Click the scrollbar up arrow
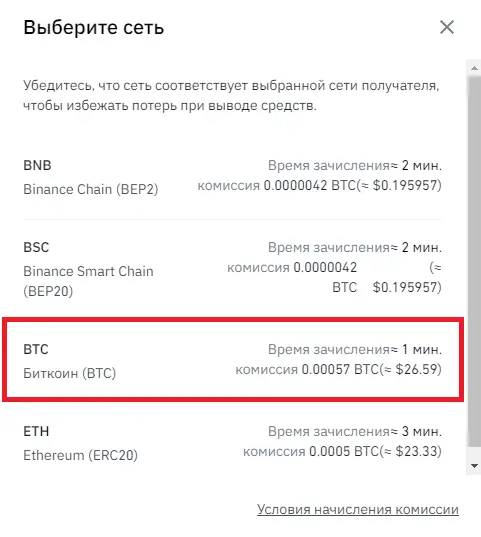This screenshot has height=537, width=481. pos(474,68)
